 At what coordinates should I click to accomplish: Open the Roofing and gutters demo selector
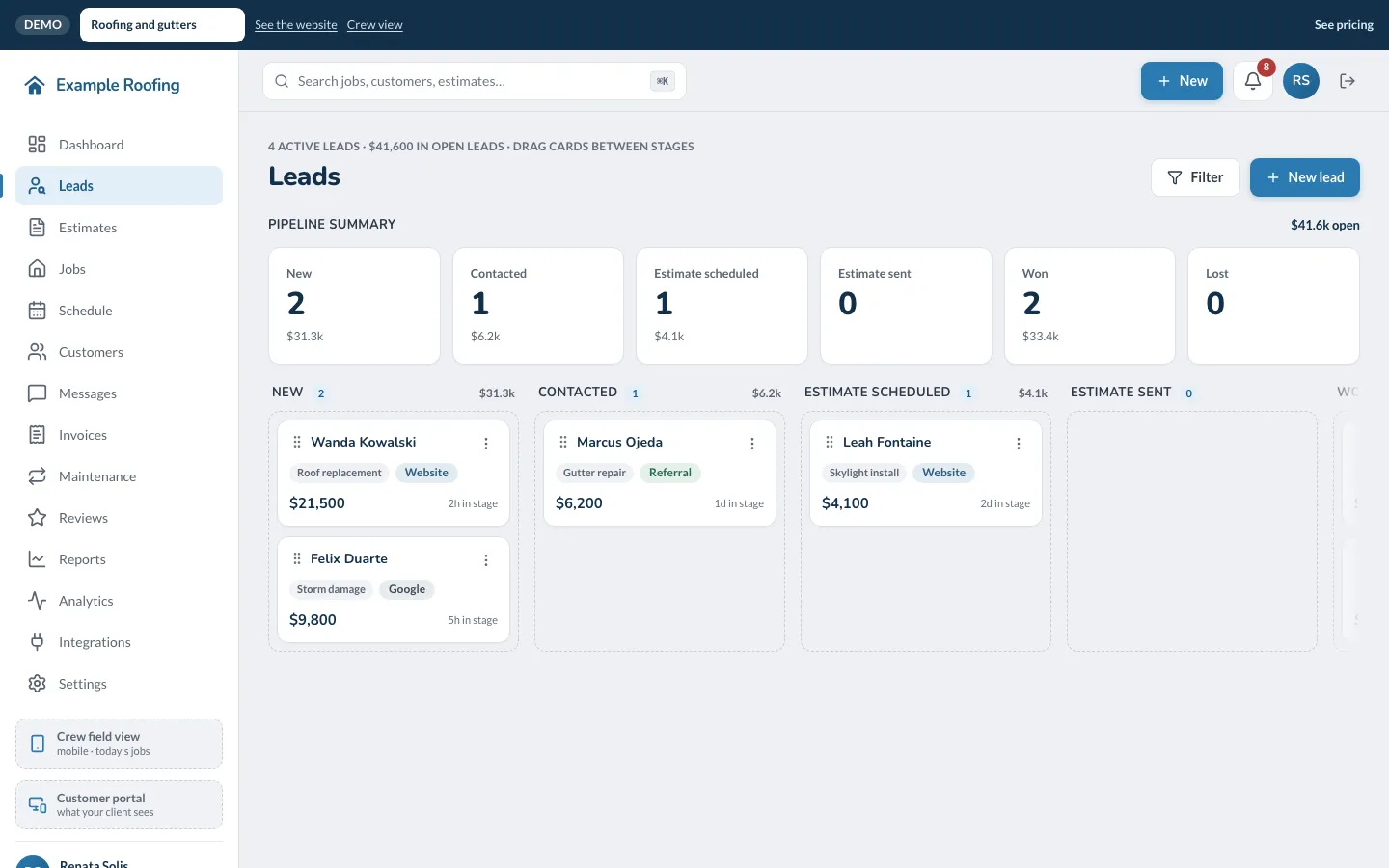[162, 25]
